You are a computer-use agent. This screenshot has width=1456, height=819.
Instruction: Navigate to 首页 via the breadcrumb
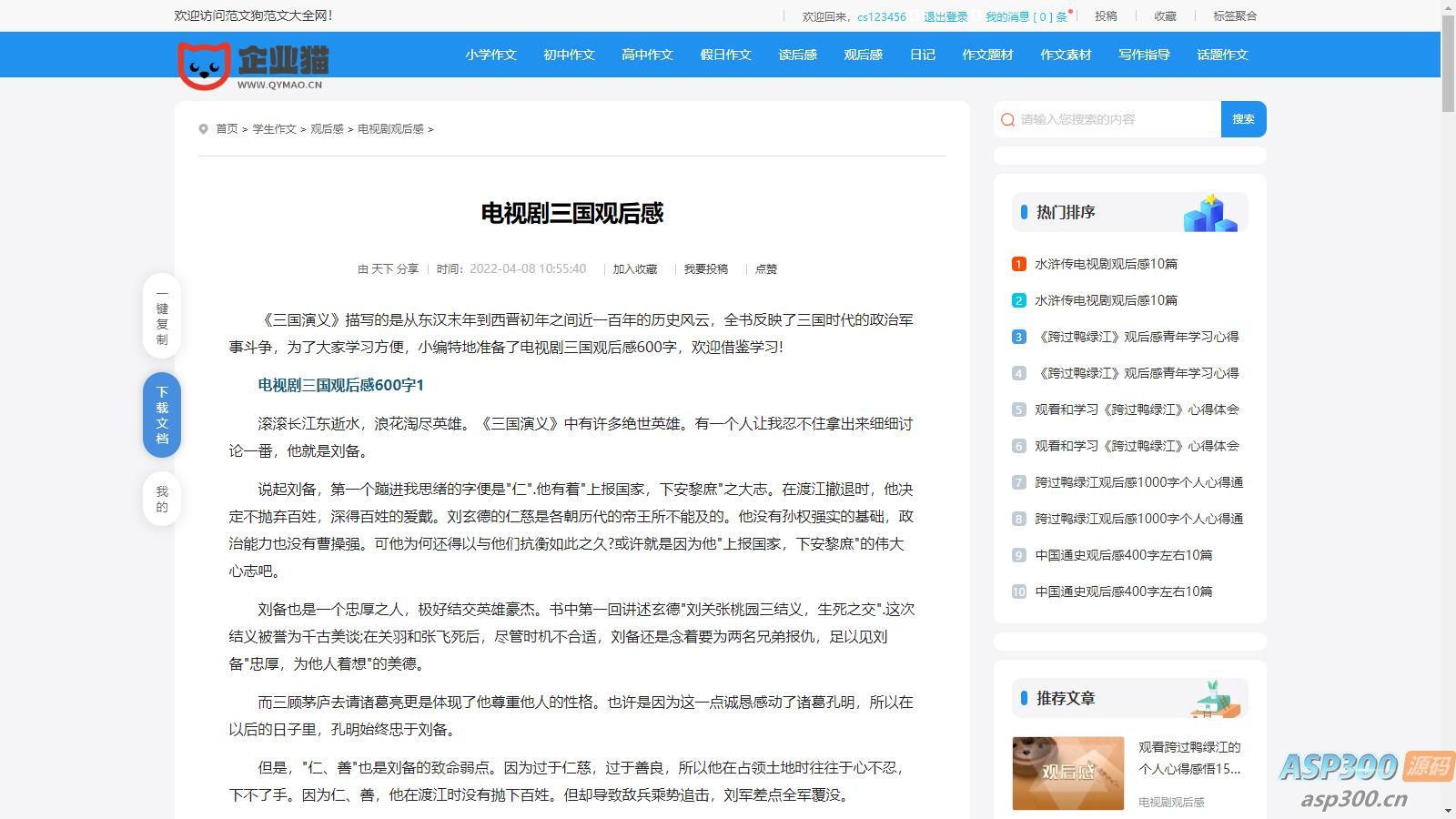tap(226, 129)
